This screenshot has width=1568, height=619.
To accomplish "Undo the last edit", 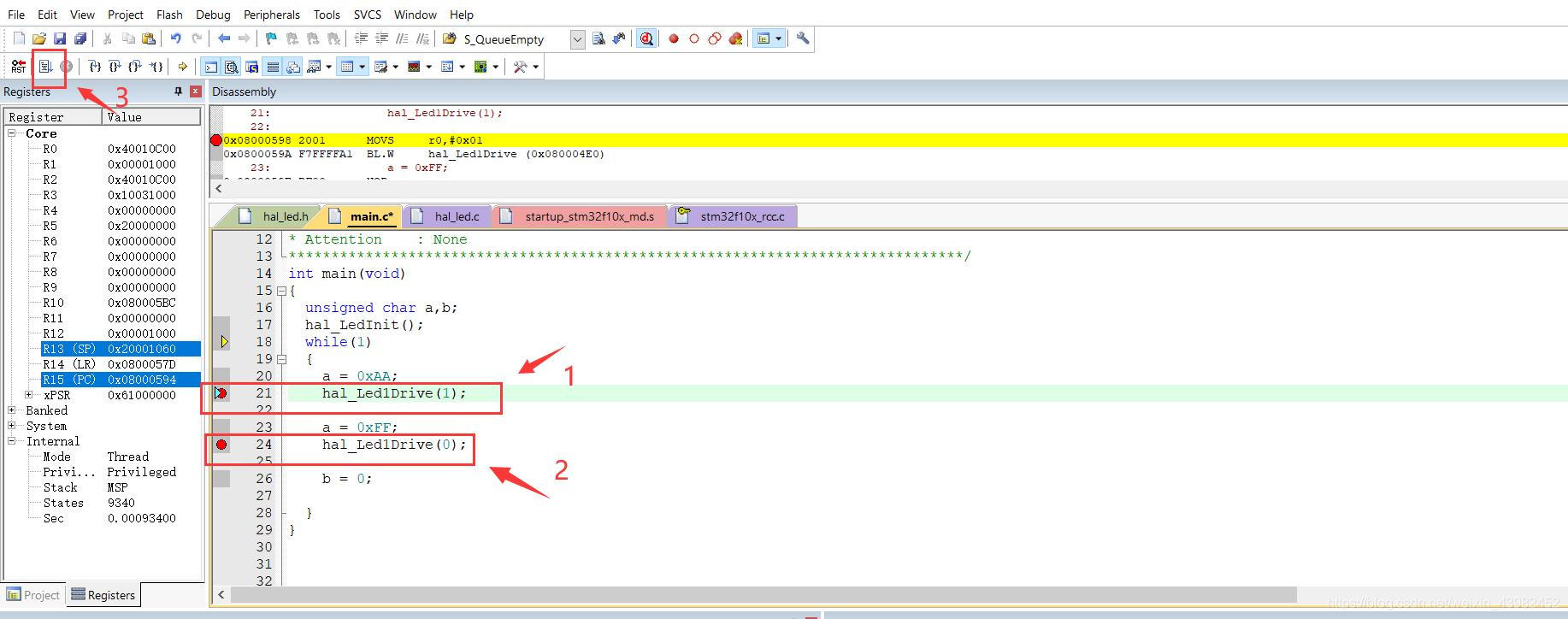I will (176, 38).
